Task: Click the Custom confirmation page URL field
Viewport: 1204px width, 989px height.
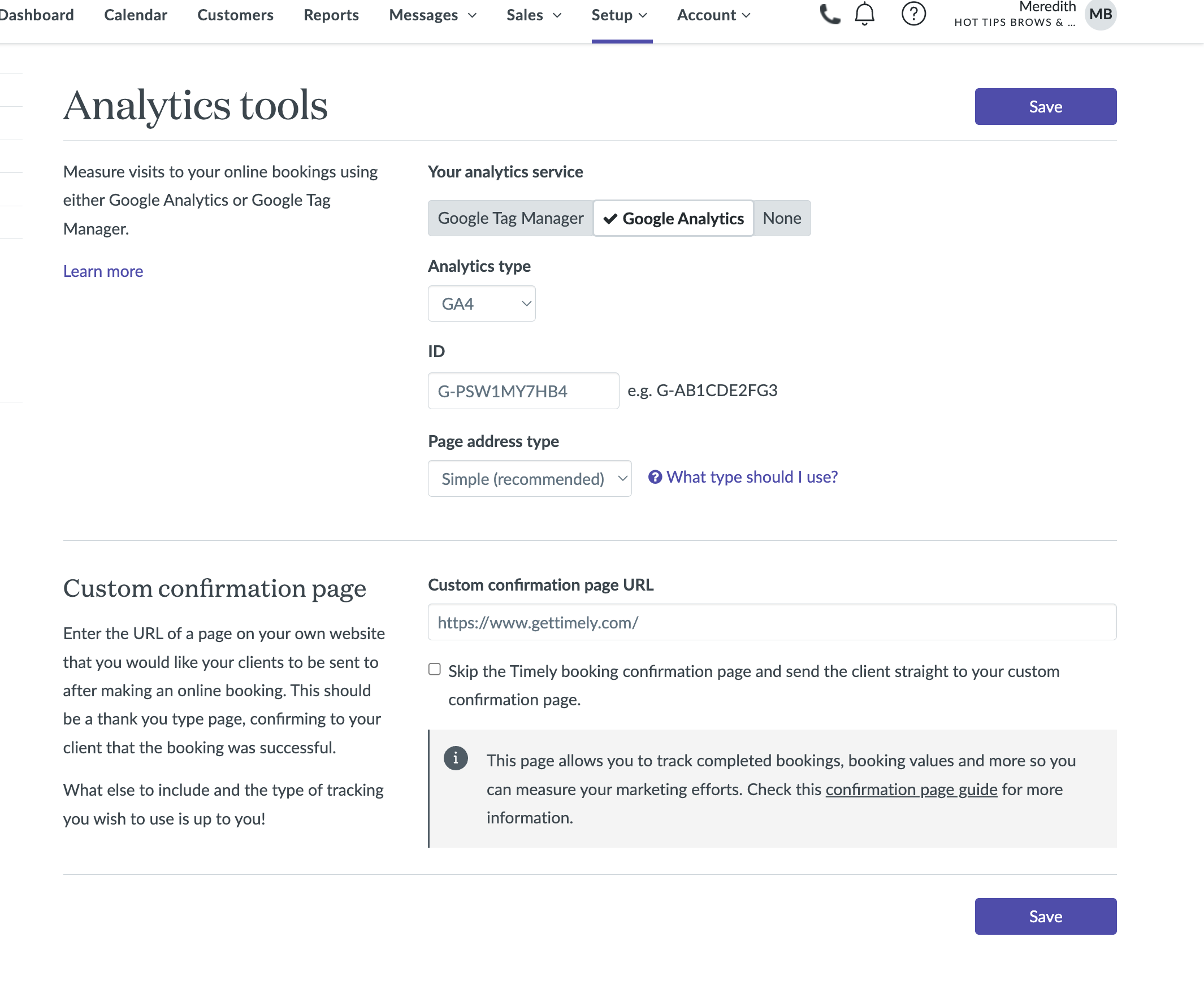Action: coord(772,622)
